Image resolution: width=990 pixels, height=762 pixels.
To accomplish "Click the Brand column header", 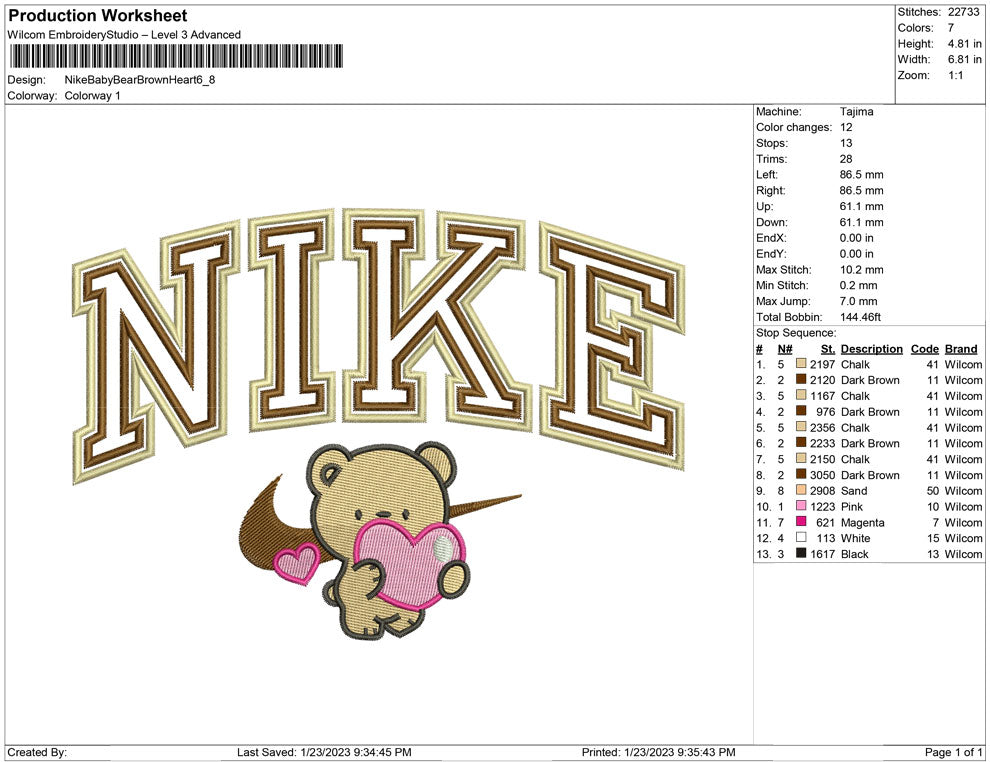I will tap(961, 348).
